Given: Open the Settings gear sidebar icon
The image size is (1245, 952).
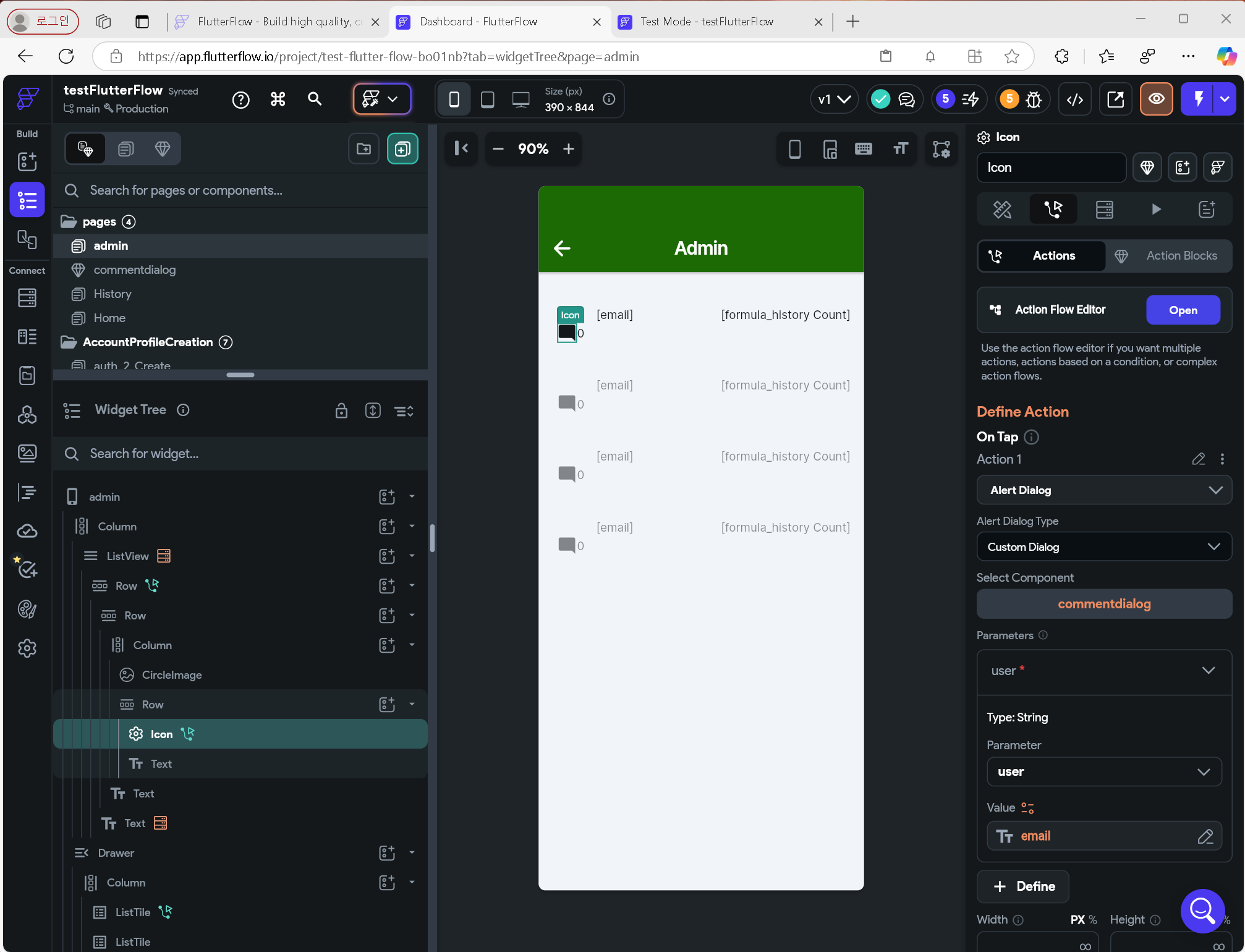Looking at the screenshot, I should [x=27, y=648].
